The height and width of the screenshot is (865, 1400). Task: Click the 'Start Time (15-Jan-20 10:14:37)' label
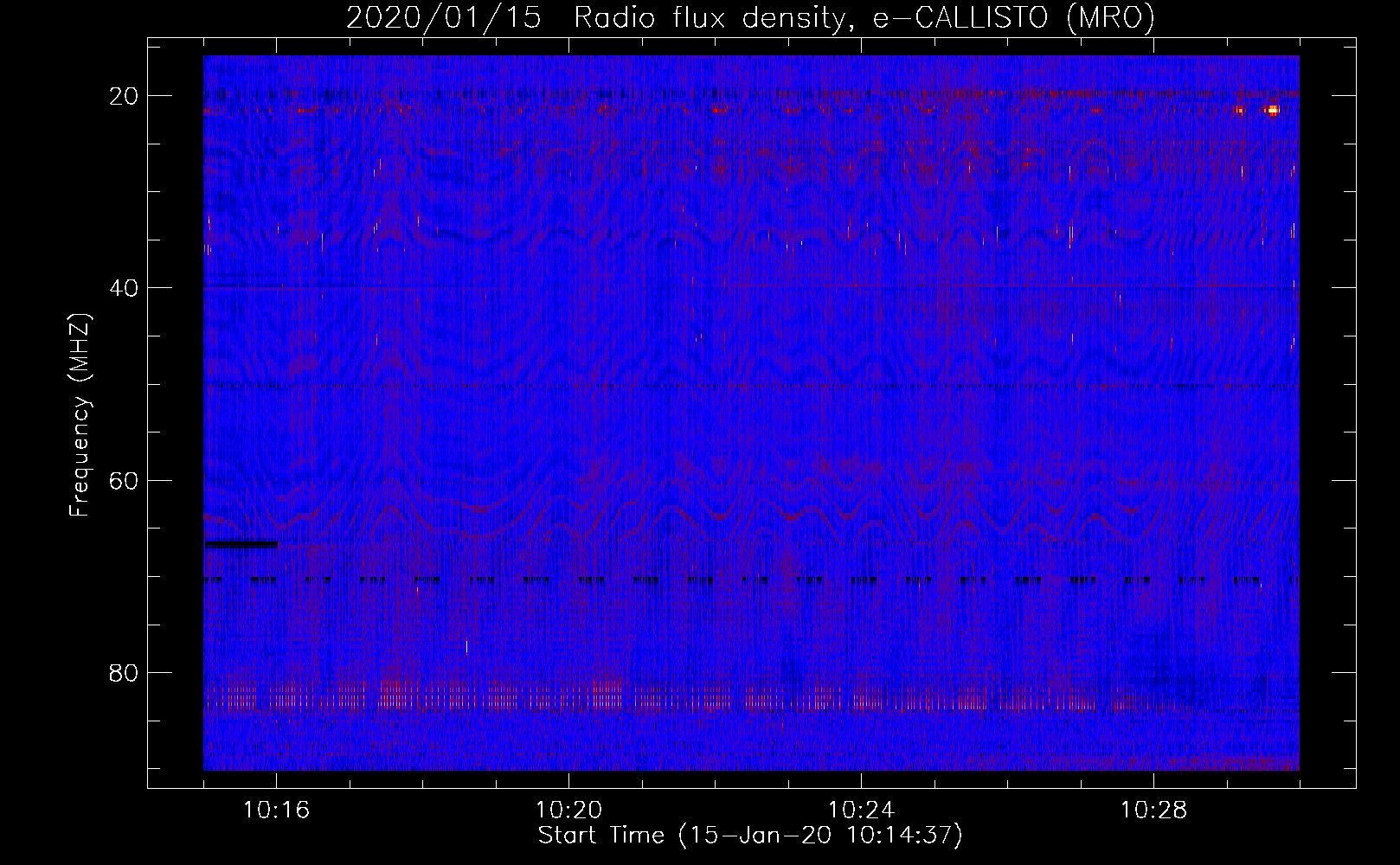tap(750, 836)
